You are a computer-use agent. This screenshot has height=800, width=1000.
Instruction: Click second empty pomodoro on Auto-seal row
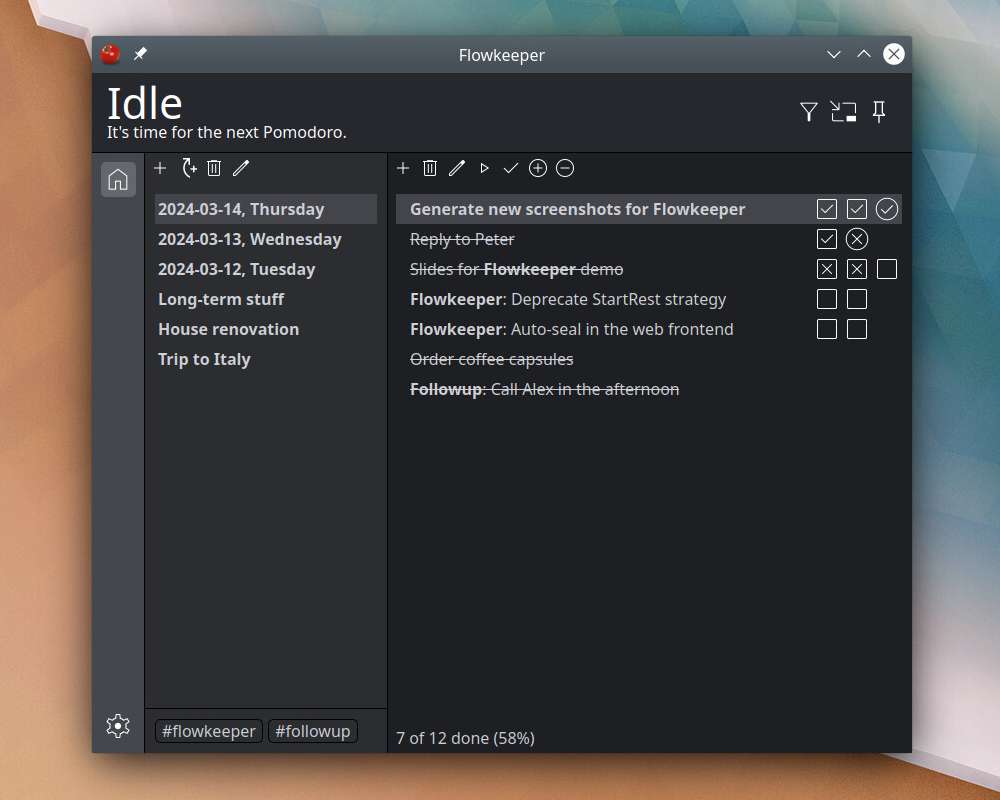pos(857,329)
